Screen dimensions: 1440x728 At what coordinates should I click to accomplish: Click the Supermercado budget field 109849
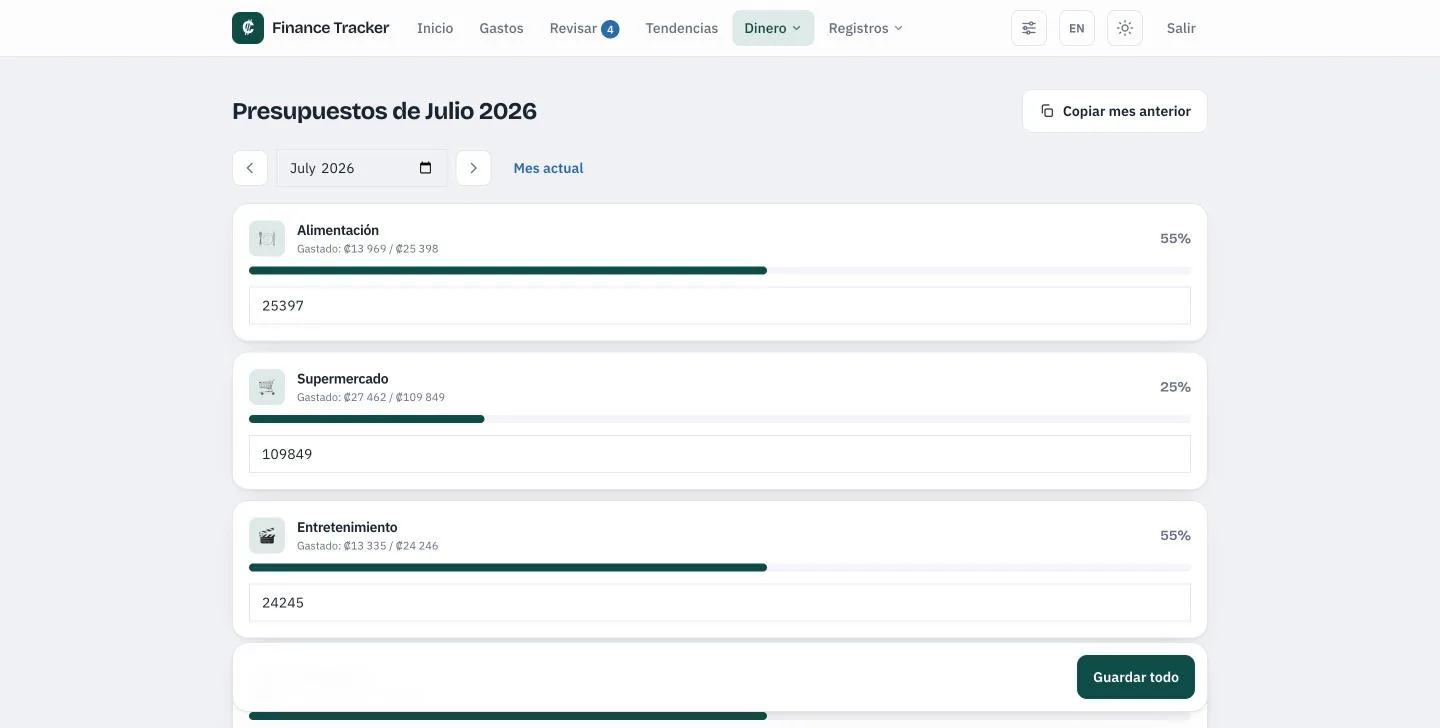(720, 454)
